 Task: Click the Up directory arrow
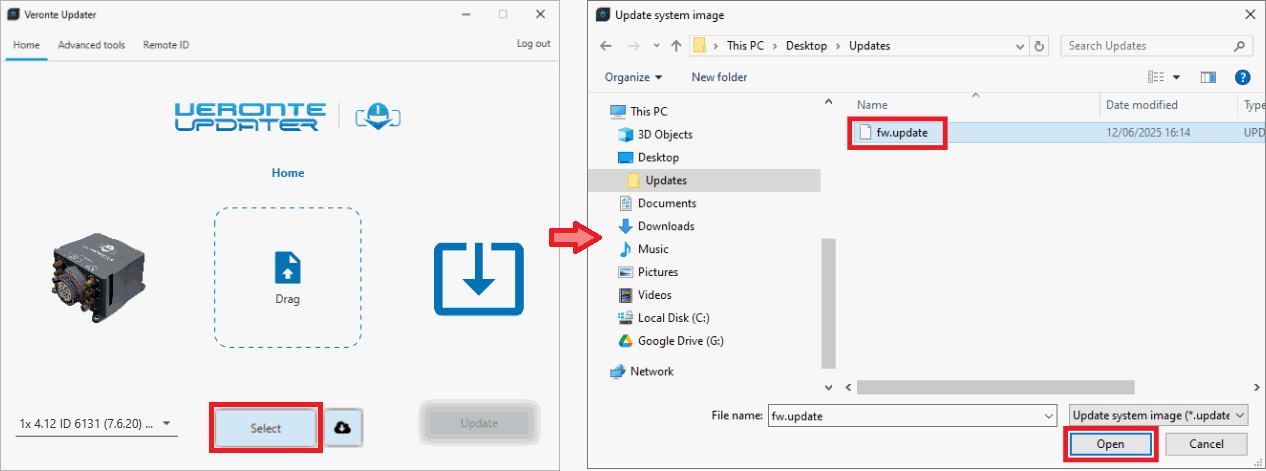click(677, 46)
